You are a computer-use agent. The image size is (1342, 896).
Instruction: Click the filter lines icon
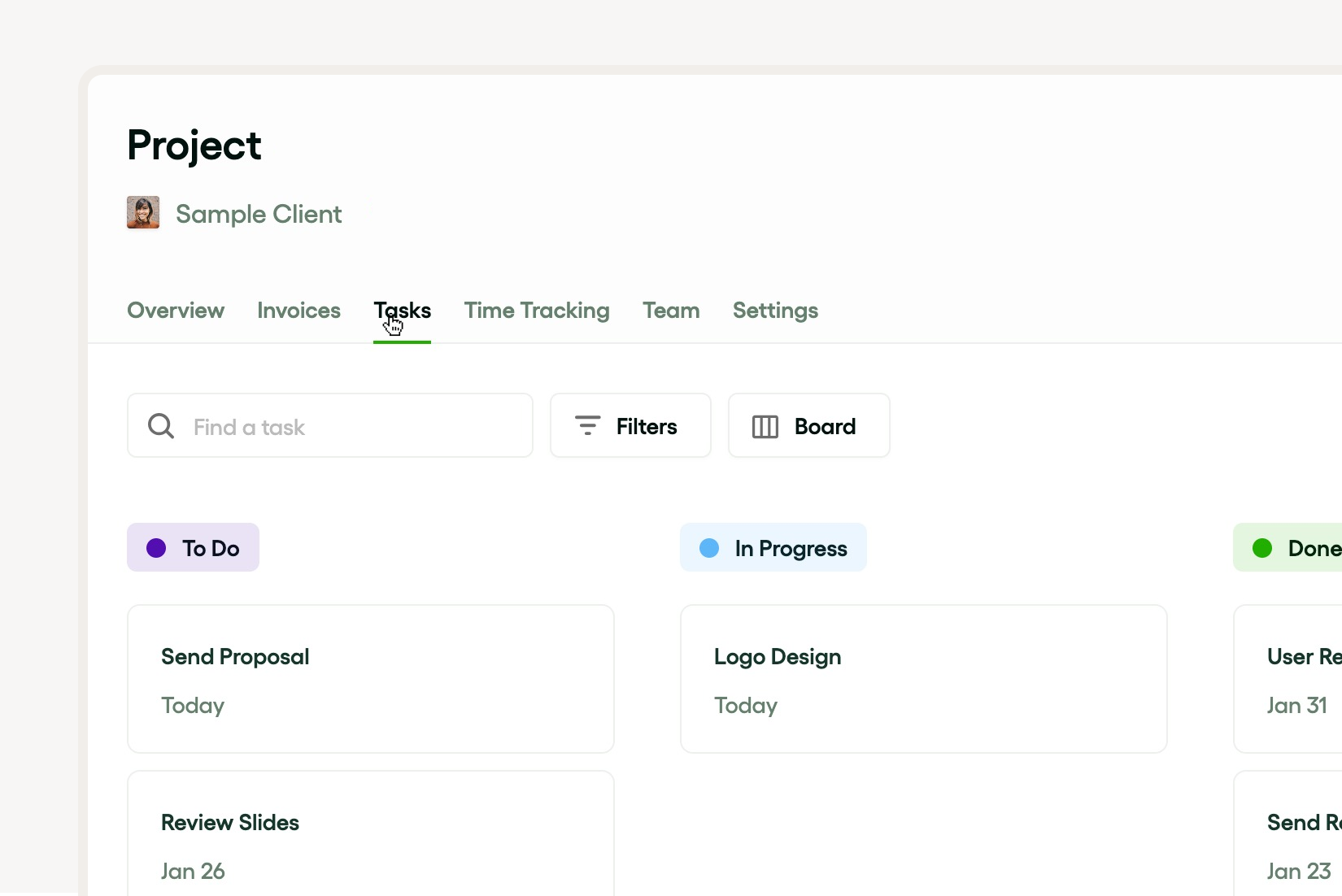click(587, 425)
